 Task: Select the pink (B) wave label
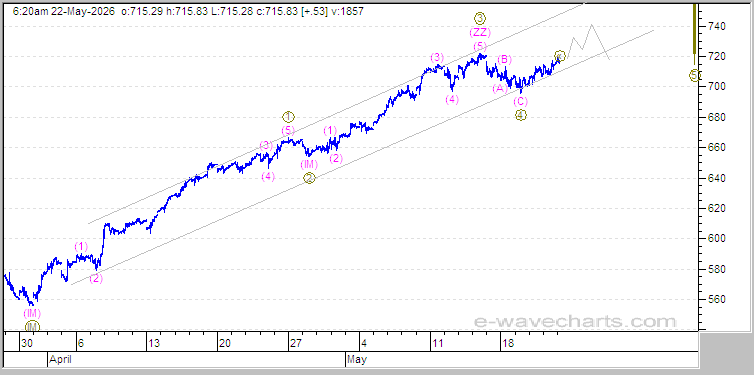tap(504, 60)
